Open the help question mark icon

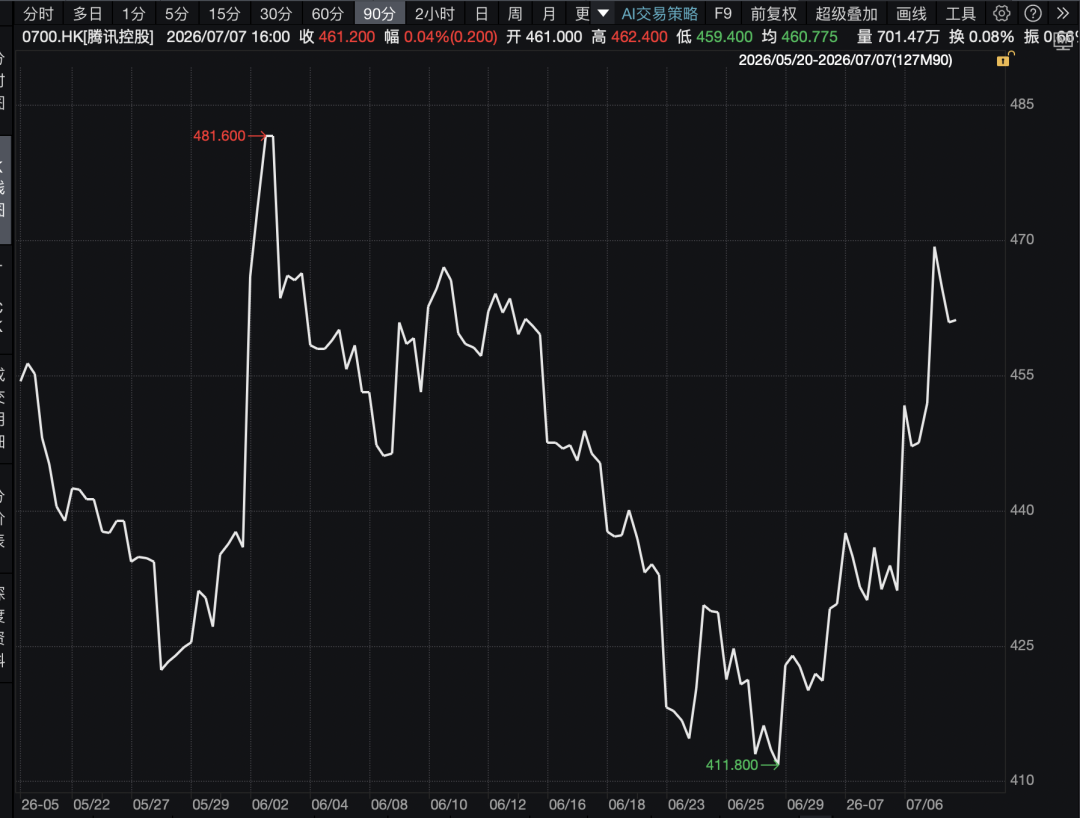(1032, 13)
